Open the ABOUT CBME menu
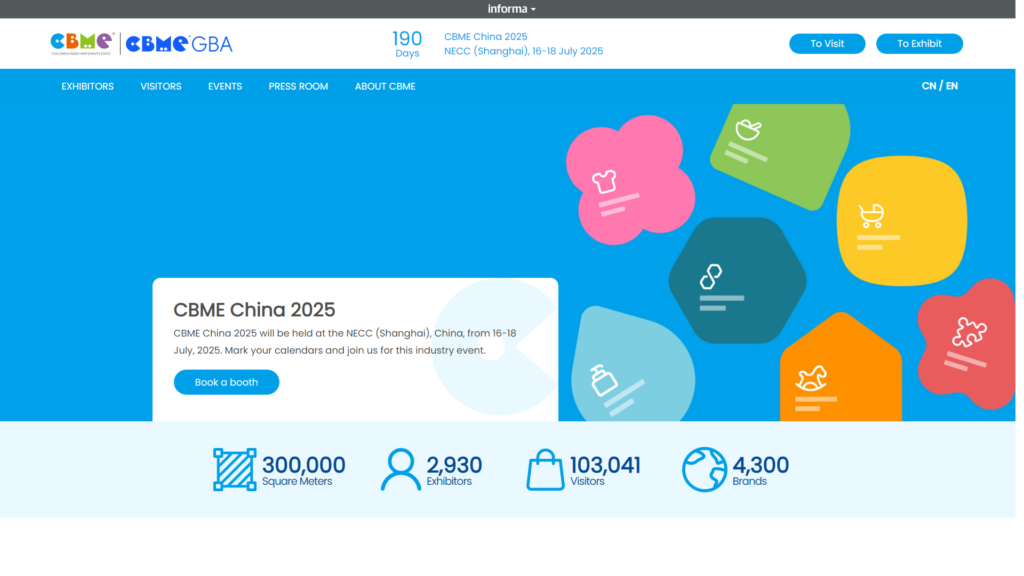This screenshot has width=1024, height=576. click(385, 86)
